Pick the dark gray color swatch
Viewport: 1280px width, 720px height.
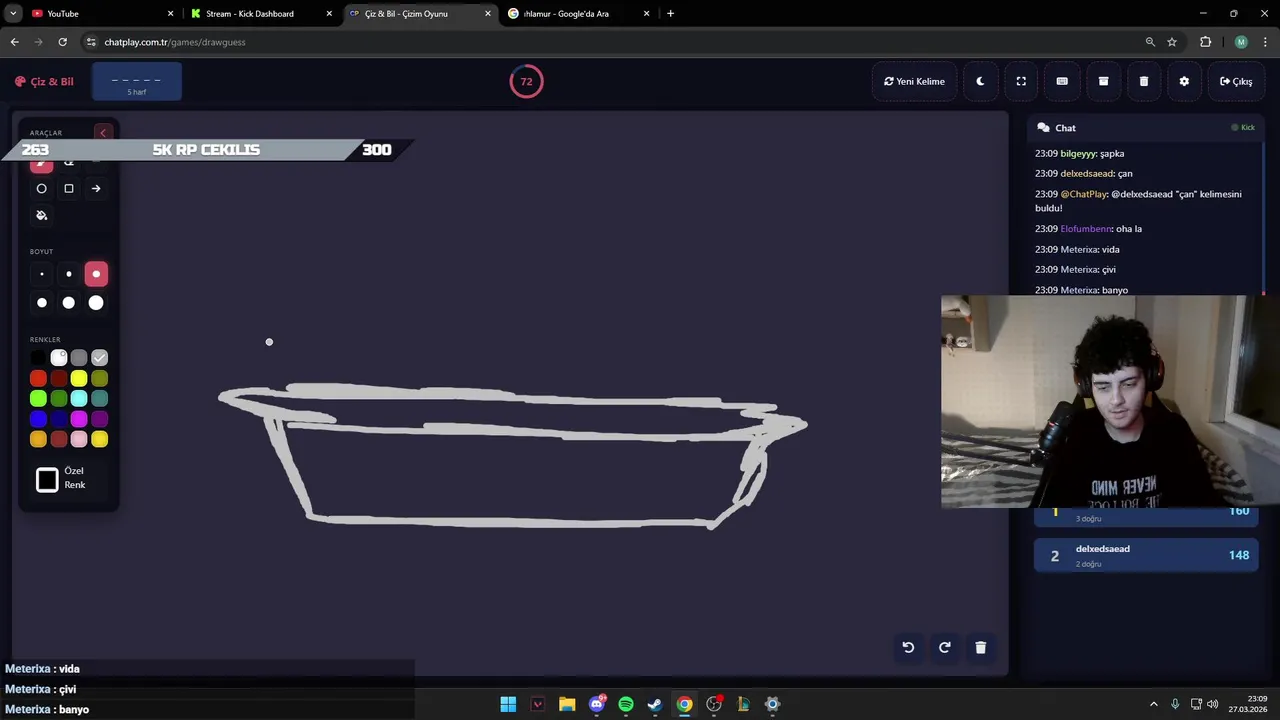pyautogui.click(x=79, y=358)
